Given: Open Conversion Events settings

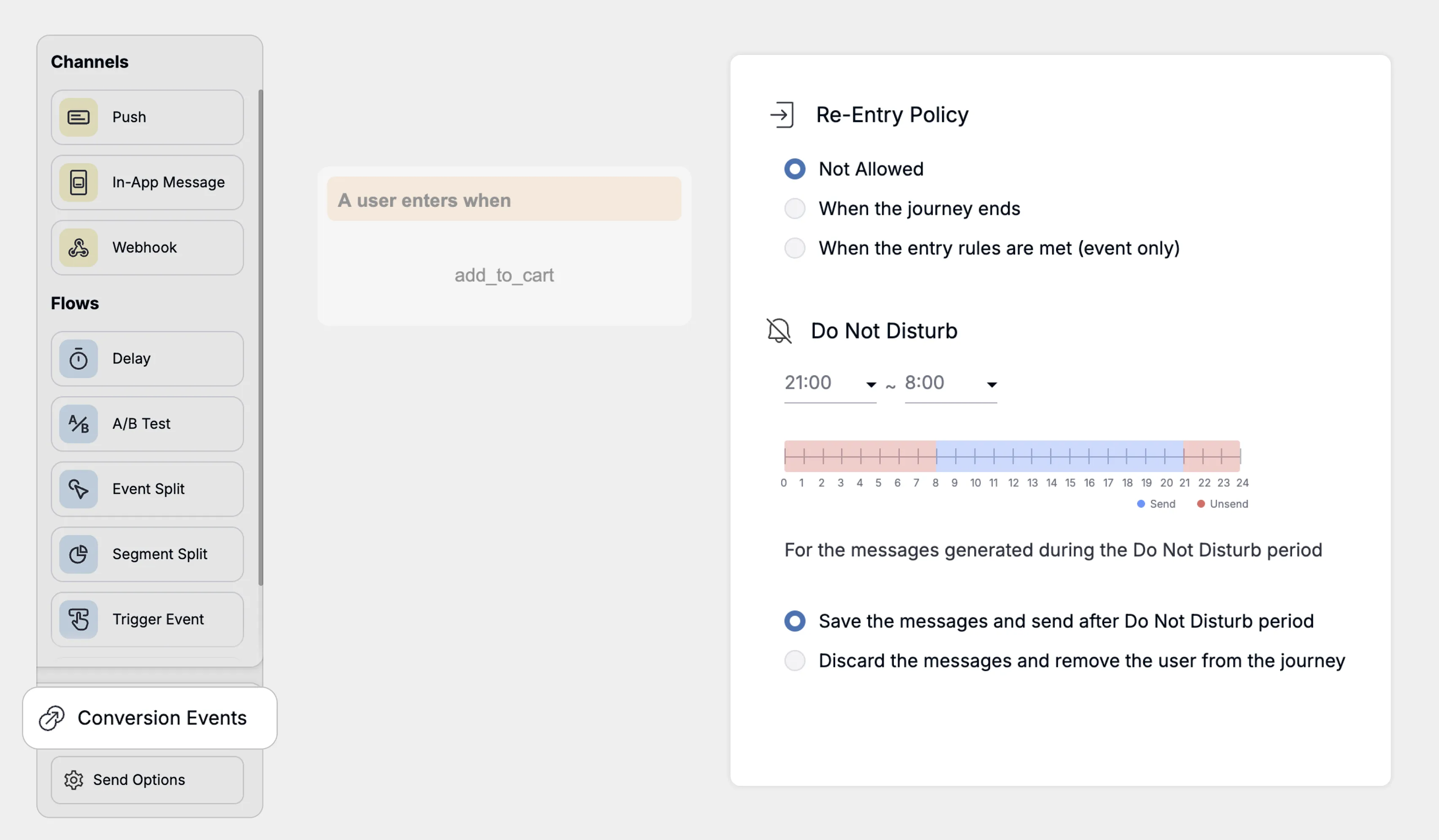Looking at the screenshot, I should (x=149, y=718).
